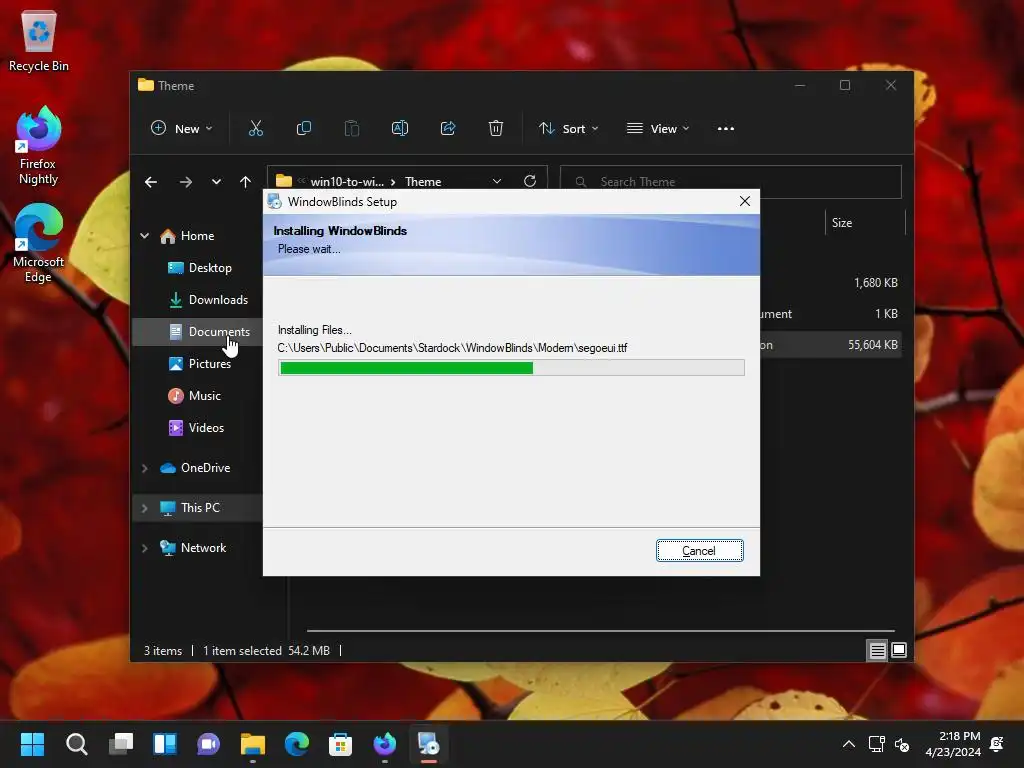The image size is (1024, 768).
Task: Select Documents in the navigation pane
Action: (198, 332)
